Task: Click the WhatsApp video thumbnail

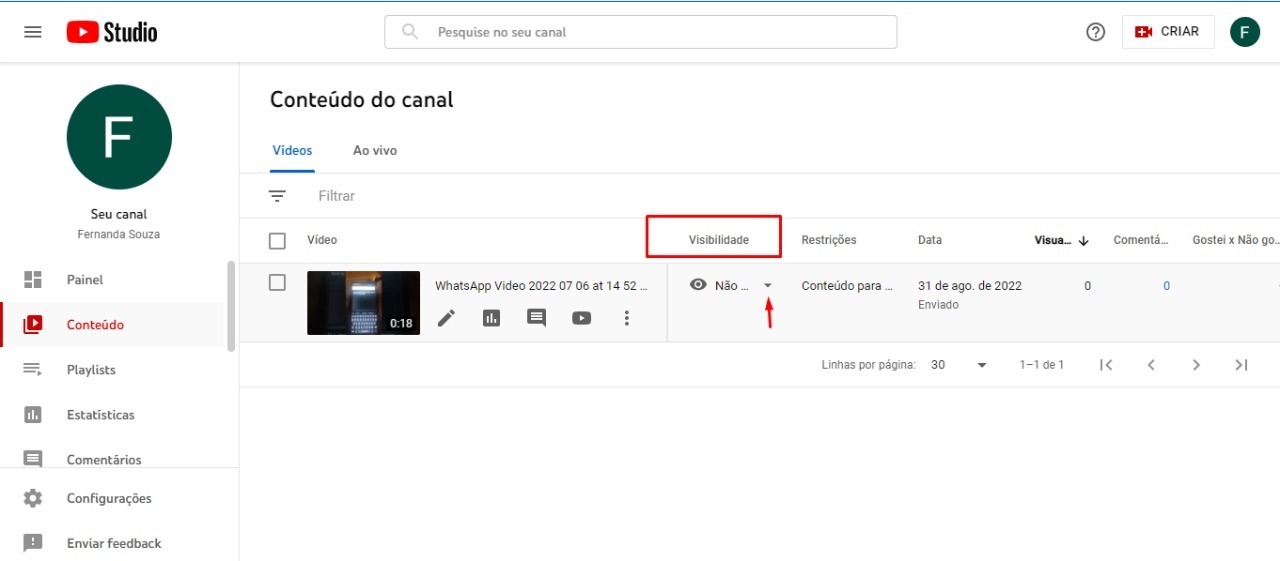Action: [x=363, y=302]
